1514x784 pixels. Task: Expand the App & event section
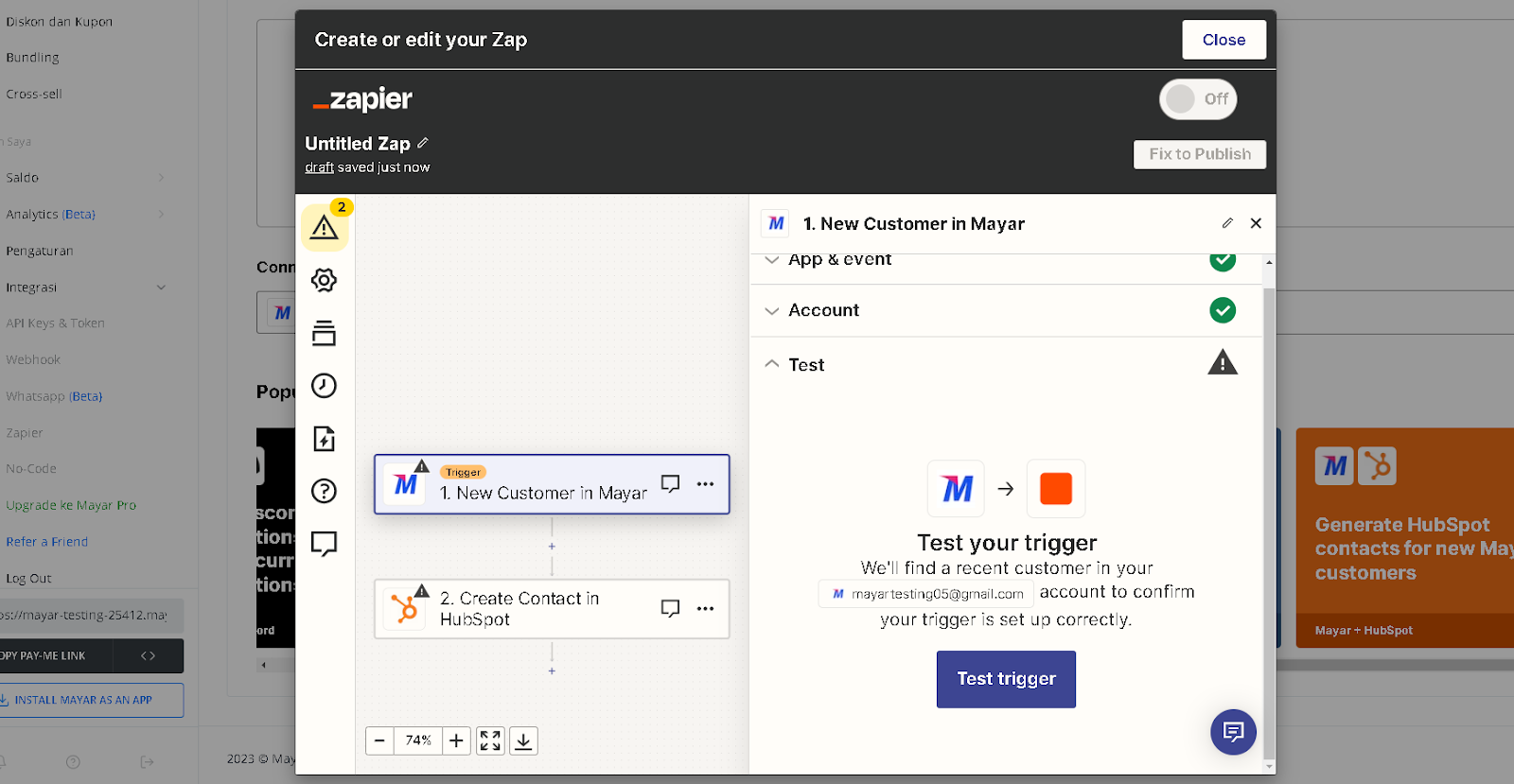(x=772, y=259)
